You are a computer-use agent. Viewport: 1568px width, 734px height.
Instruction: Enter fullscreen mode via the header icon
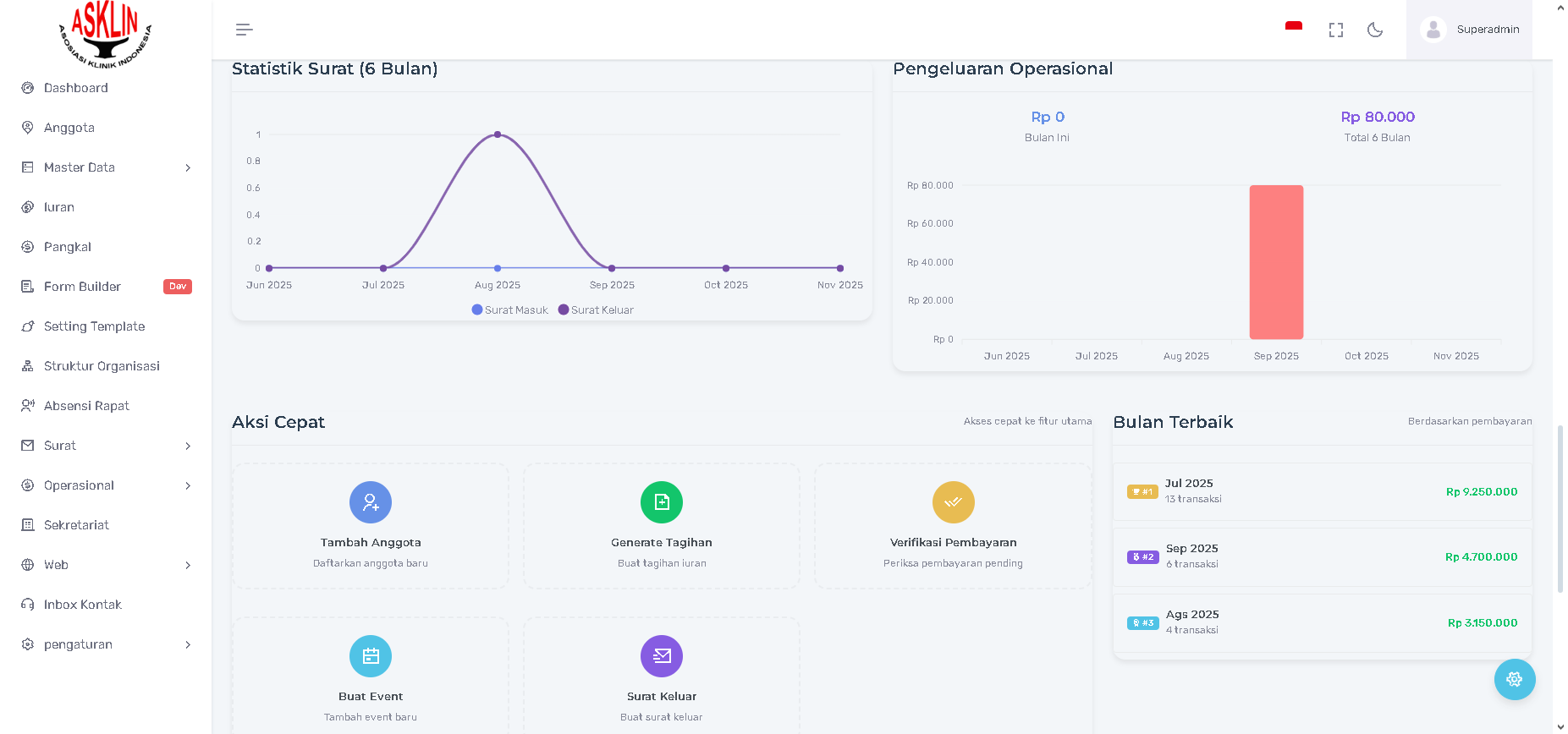[1335, 30]
